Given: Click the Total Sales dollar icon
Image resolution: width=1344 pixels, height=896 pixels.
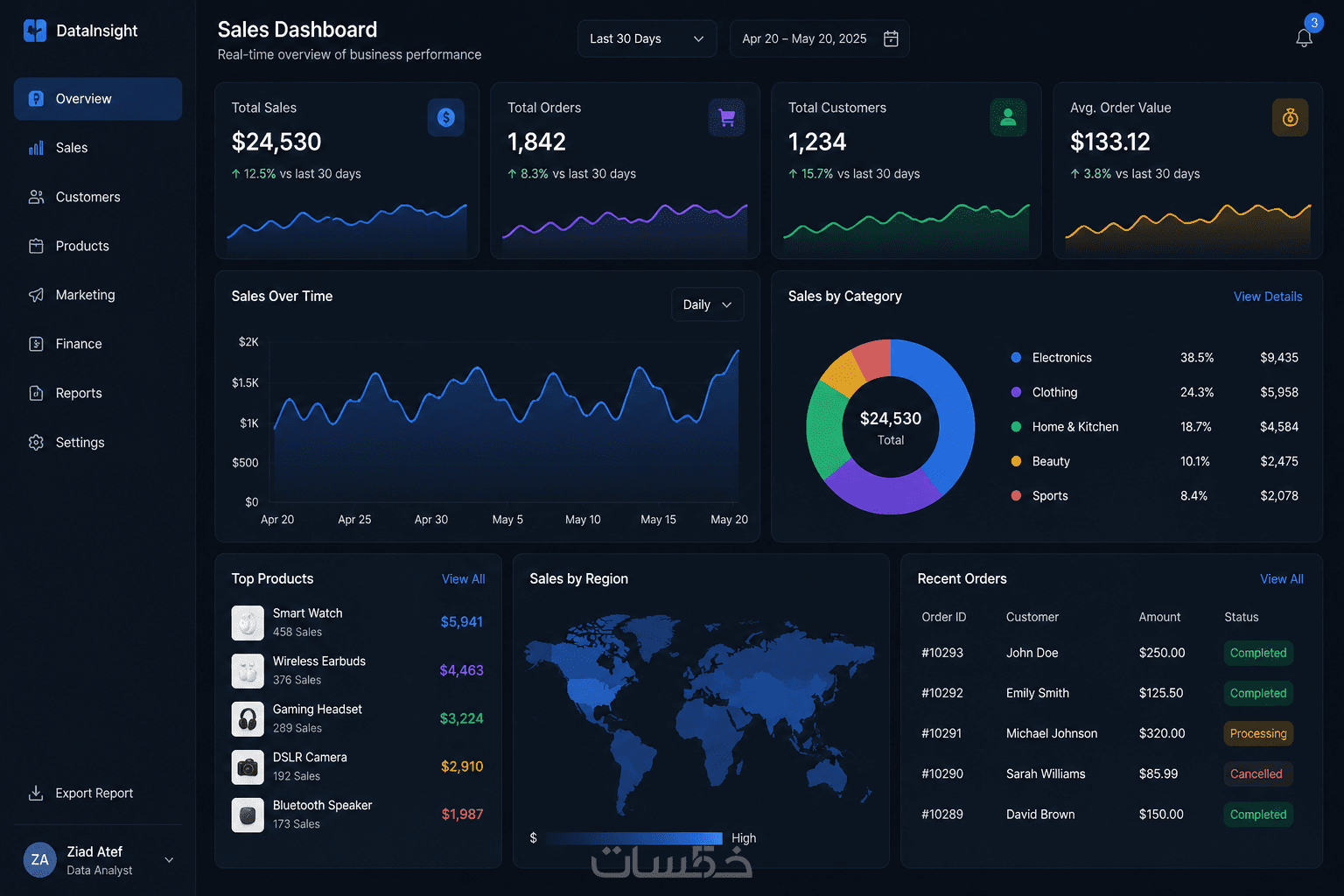Looking at the screenshot, I should click(x=446, y=117).
